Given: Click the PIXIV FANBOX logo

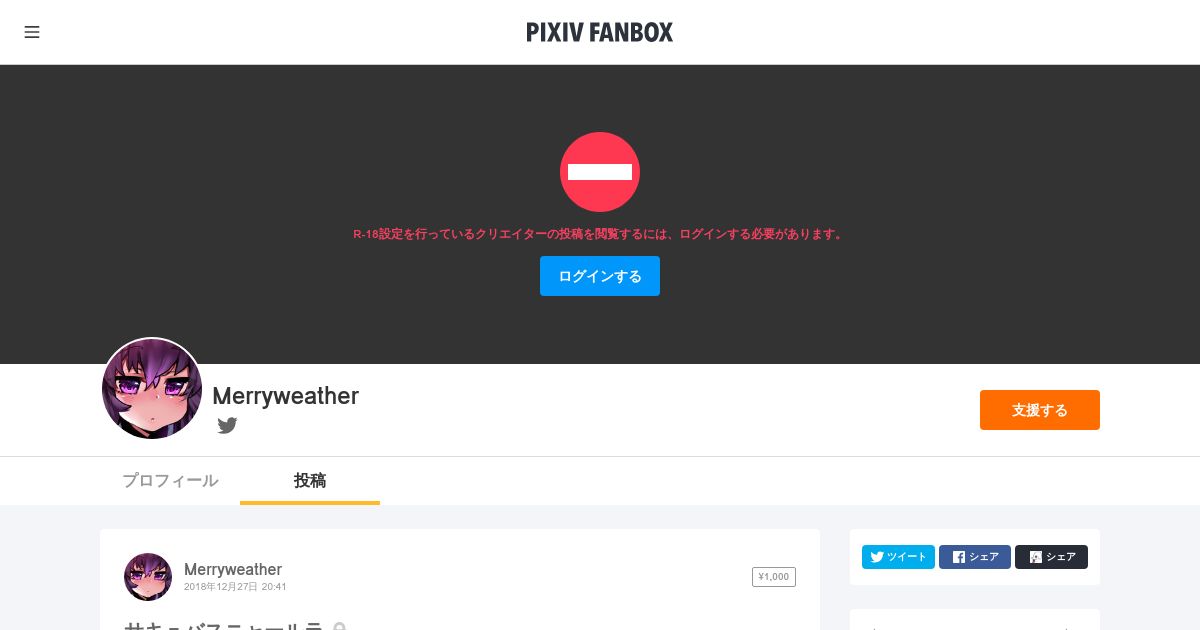Looking at the screenshot, I should pyautogui.click(x=600, y=32).
